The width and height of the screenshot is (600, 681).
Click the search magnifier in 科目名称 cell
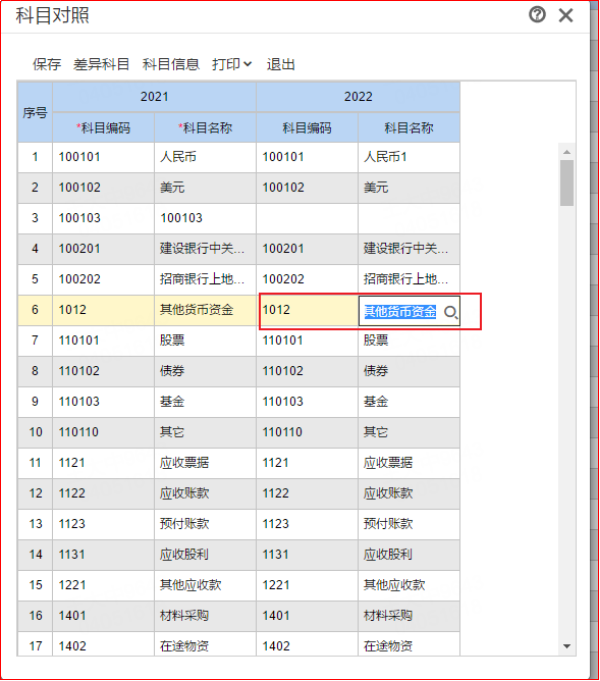coord(450,313)
